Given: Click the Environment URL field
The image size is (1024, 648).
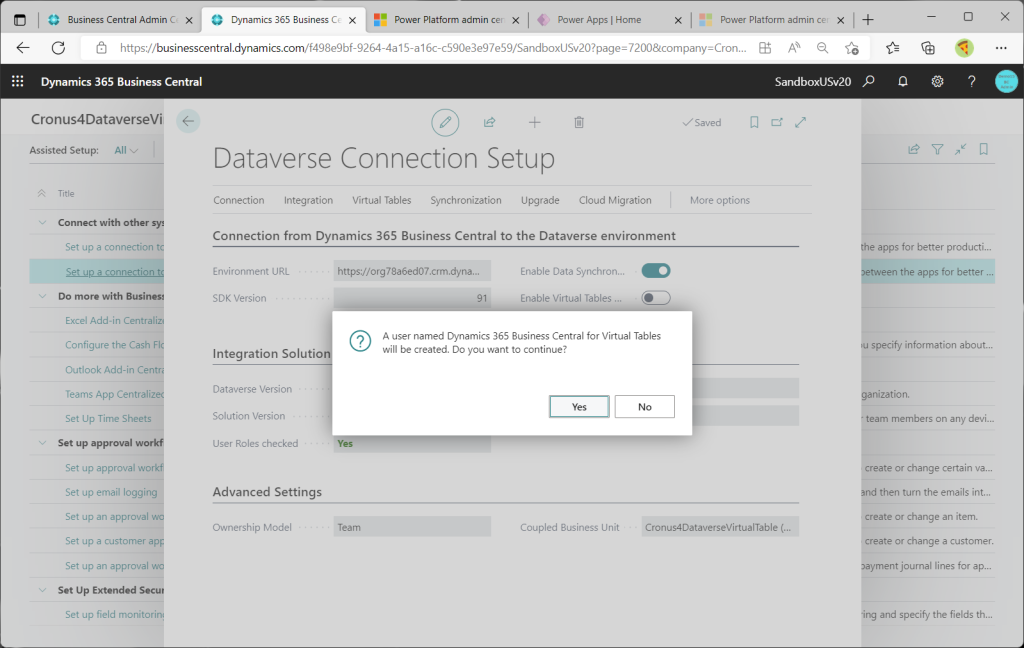Looking at the screenshot, I should (x=412, y=270).
